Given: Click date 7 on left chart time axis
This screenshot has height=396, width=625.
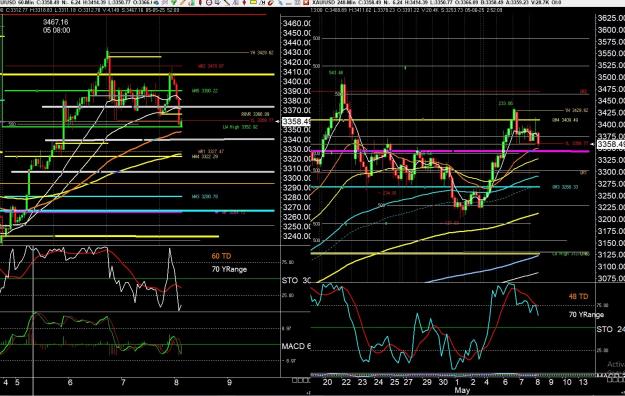Looking at the screenshot, I should [123, 382].
